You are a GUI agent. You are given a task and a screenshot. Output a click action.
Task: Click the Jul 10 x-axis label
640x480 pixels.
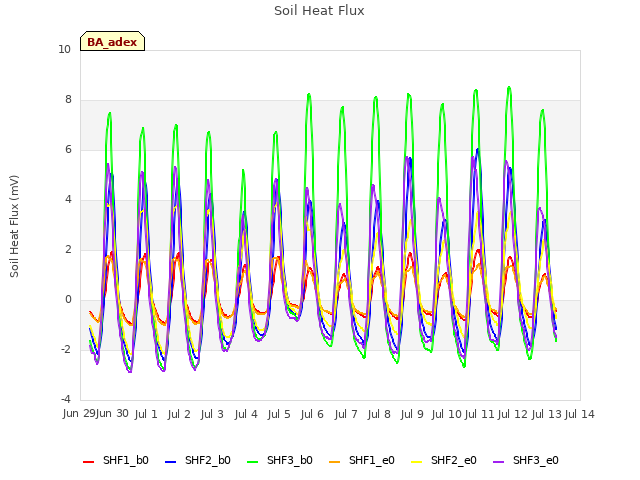pyautogui.click(x=447, y=414)
